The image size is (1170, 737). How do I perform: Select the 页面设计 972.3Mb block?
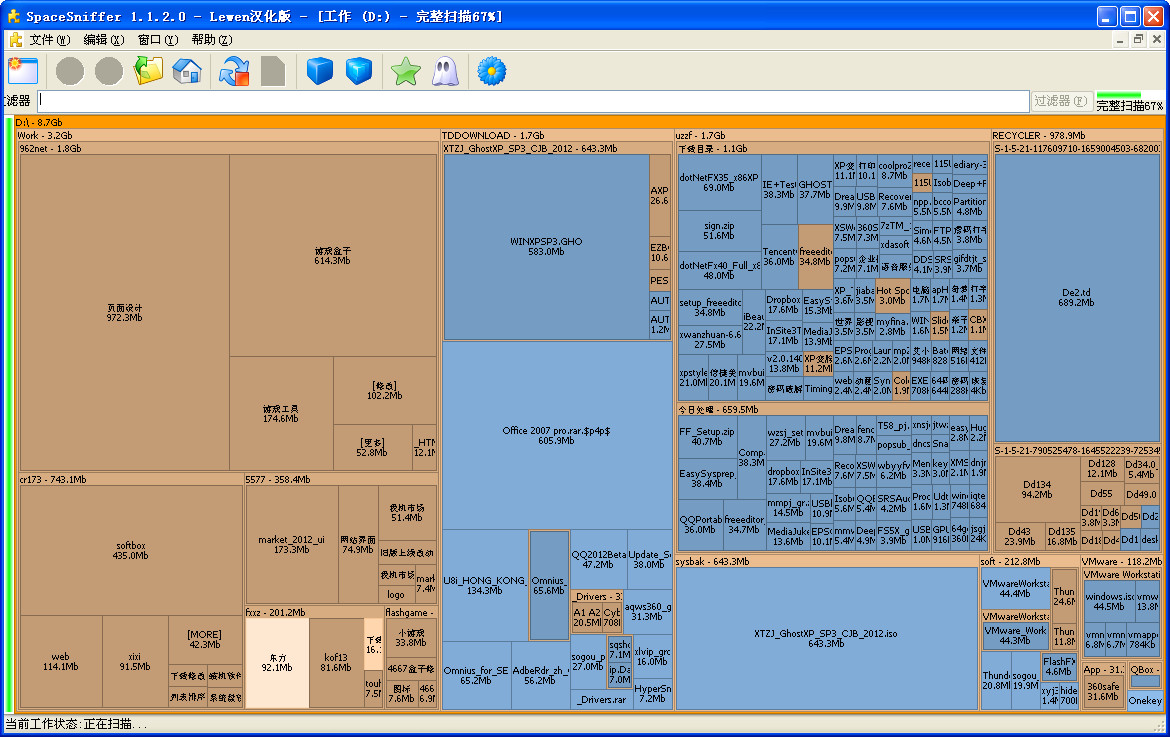[x=124, y=313]
